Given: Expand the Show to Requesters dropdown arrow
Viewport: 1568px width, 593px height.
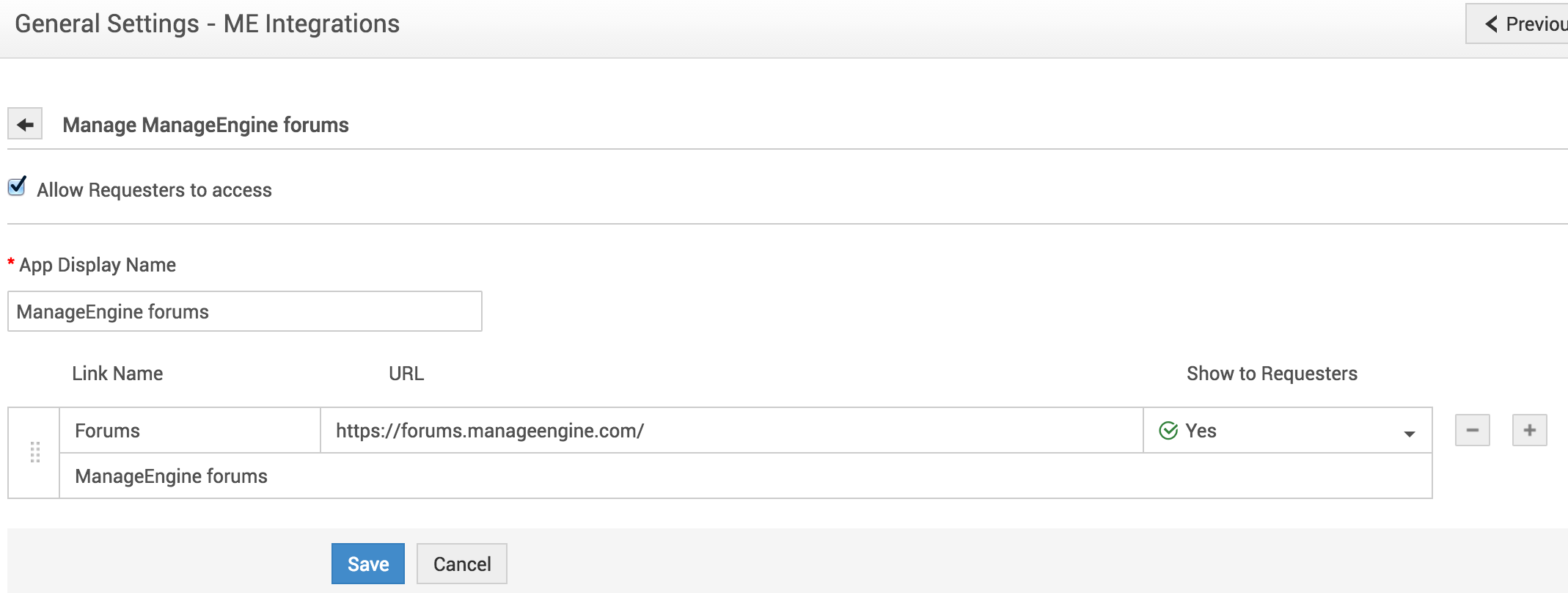Looking at the screenshot, I should (1409, 433).
